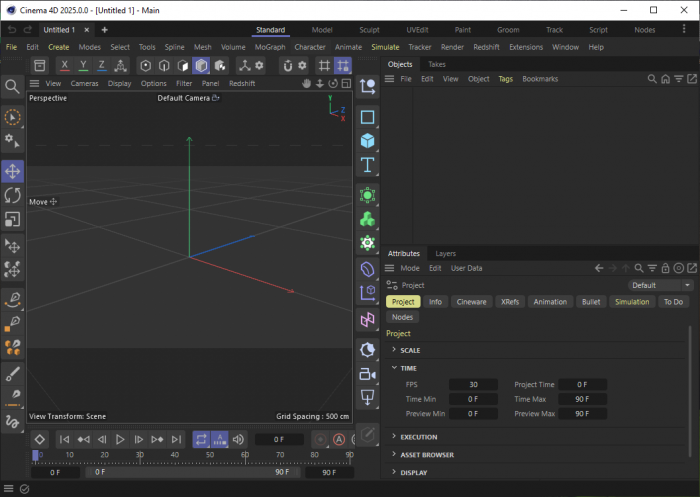Toggle the timeline sound button

point(238,439)
